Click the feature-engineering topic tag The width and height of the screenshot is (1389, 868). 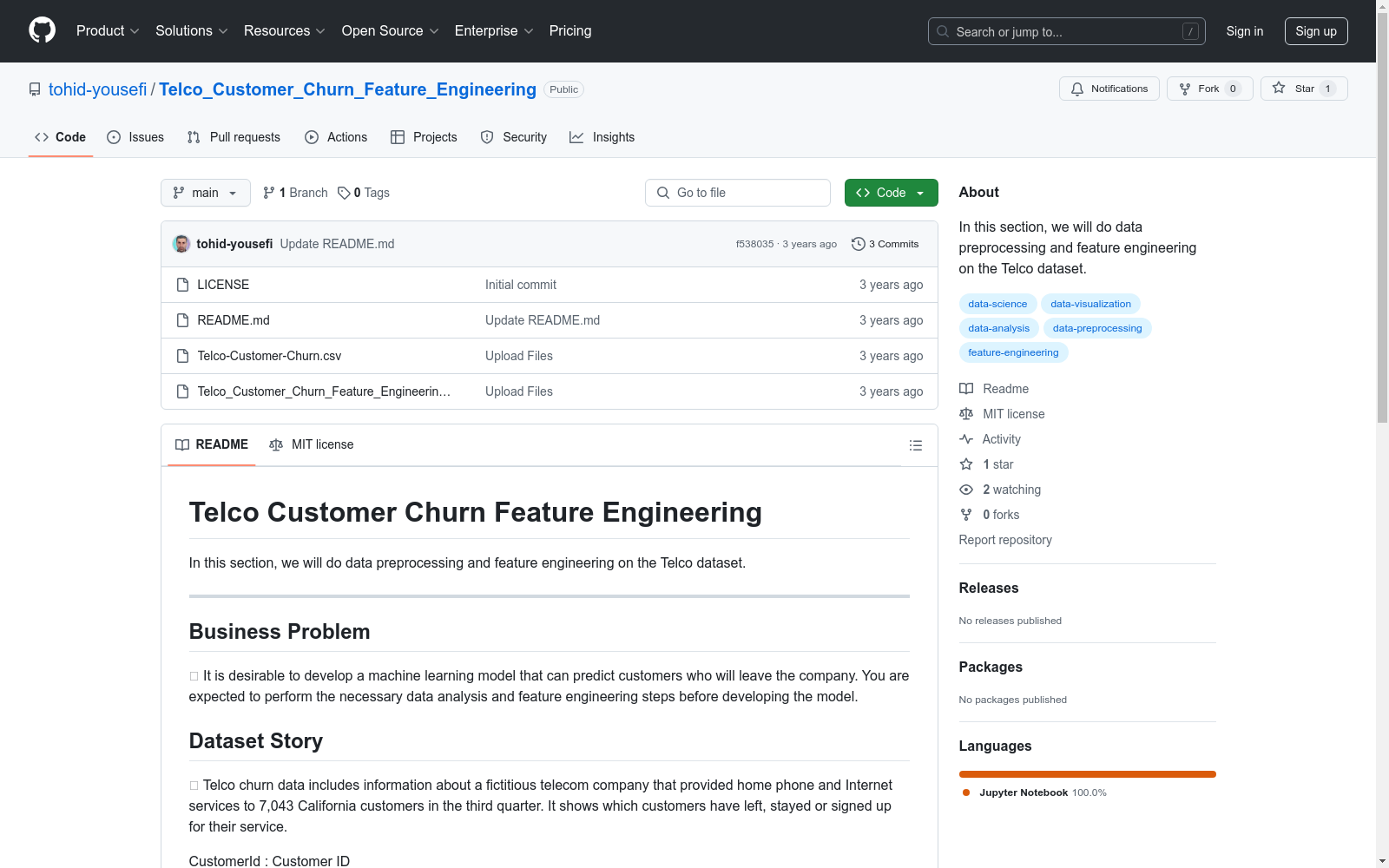[1013, 352]
